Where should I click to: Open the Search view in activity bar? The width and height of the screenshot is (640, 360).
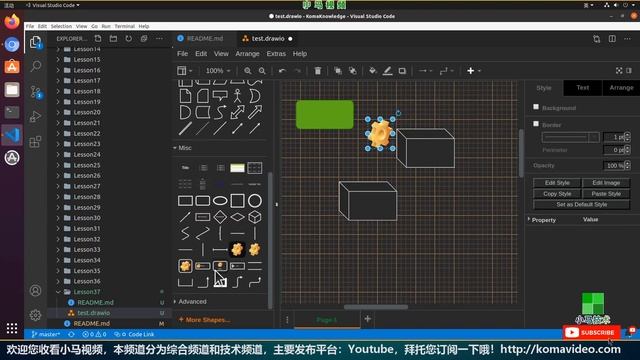click(x=36, y=66)
